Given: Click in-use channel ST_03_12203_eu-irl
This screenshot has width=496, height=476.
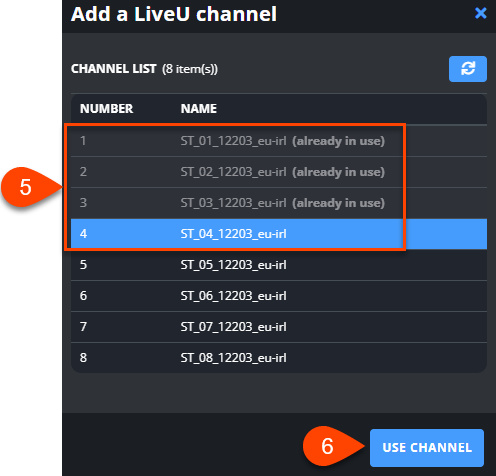Looking at the screenshot, I should pos(279,203).
